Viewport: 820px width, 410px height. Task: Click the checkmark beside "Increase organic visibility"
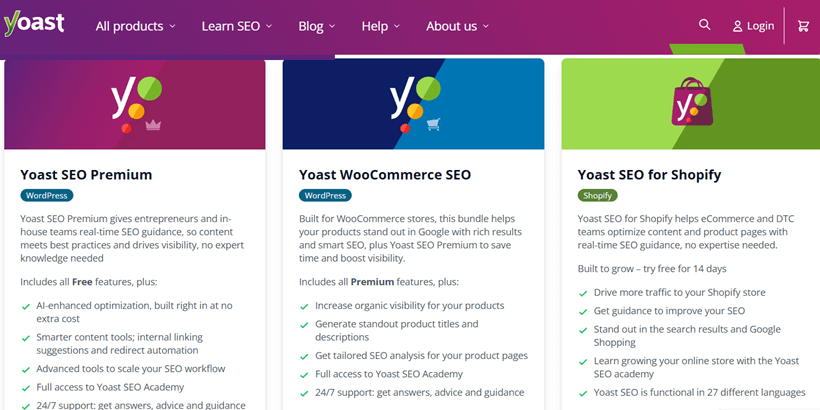pyautogui.click(x=304, y=306)
